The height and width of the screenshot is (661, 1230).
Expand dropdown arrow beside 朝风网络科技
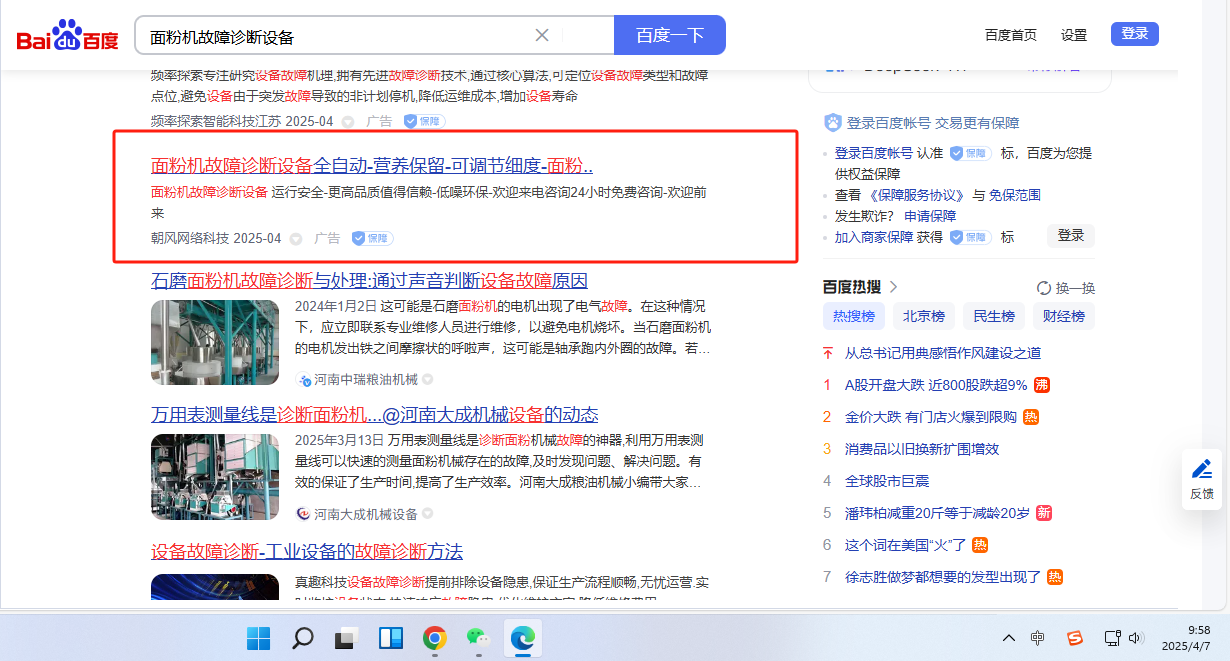click(296, 239)
